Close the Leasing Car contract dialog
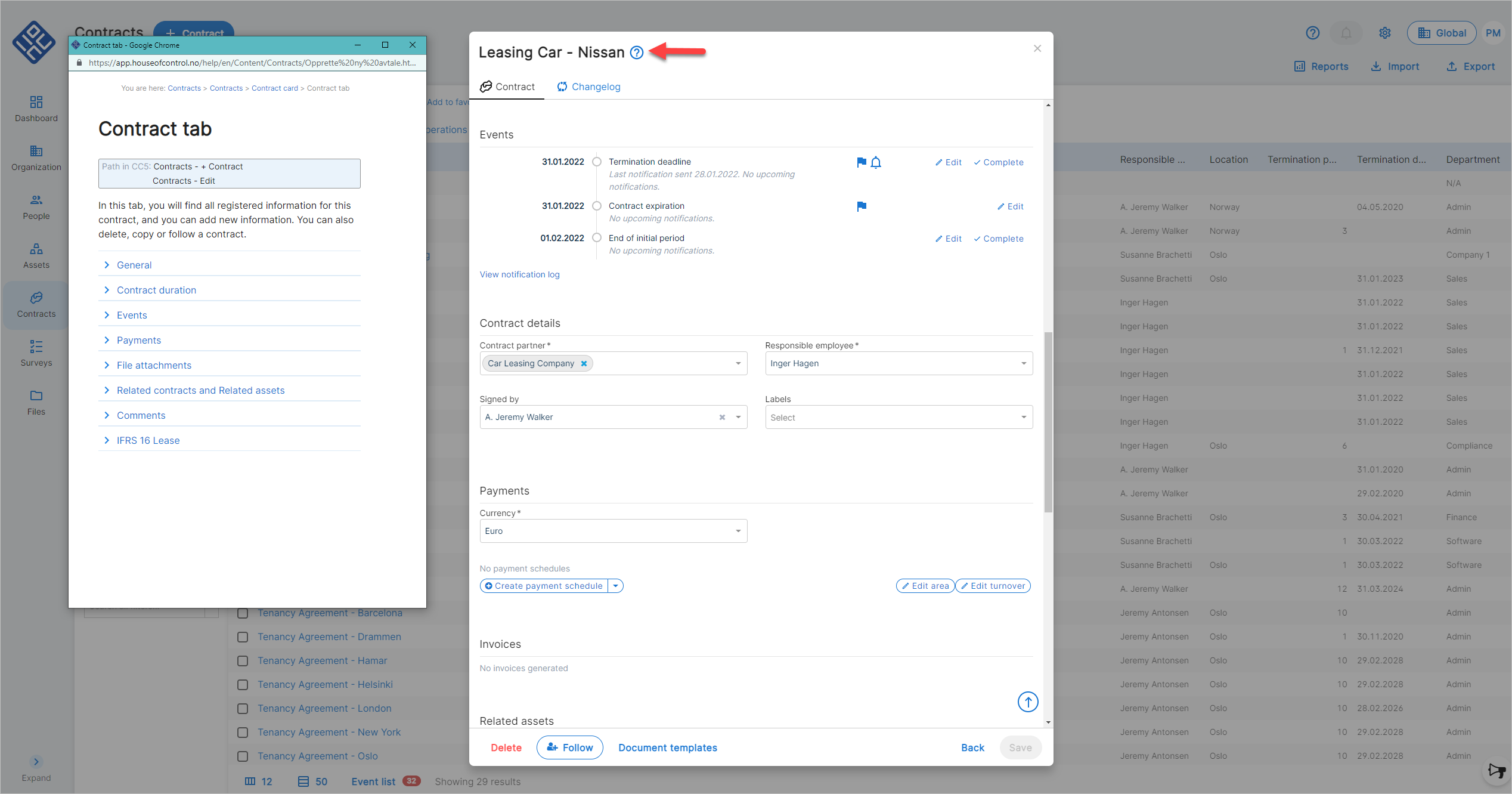The image size is (1512, 794). pyautogui.click(x=1037, y=48)
